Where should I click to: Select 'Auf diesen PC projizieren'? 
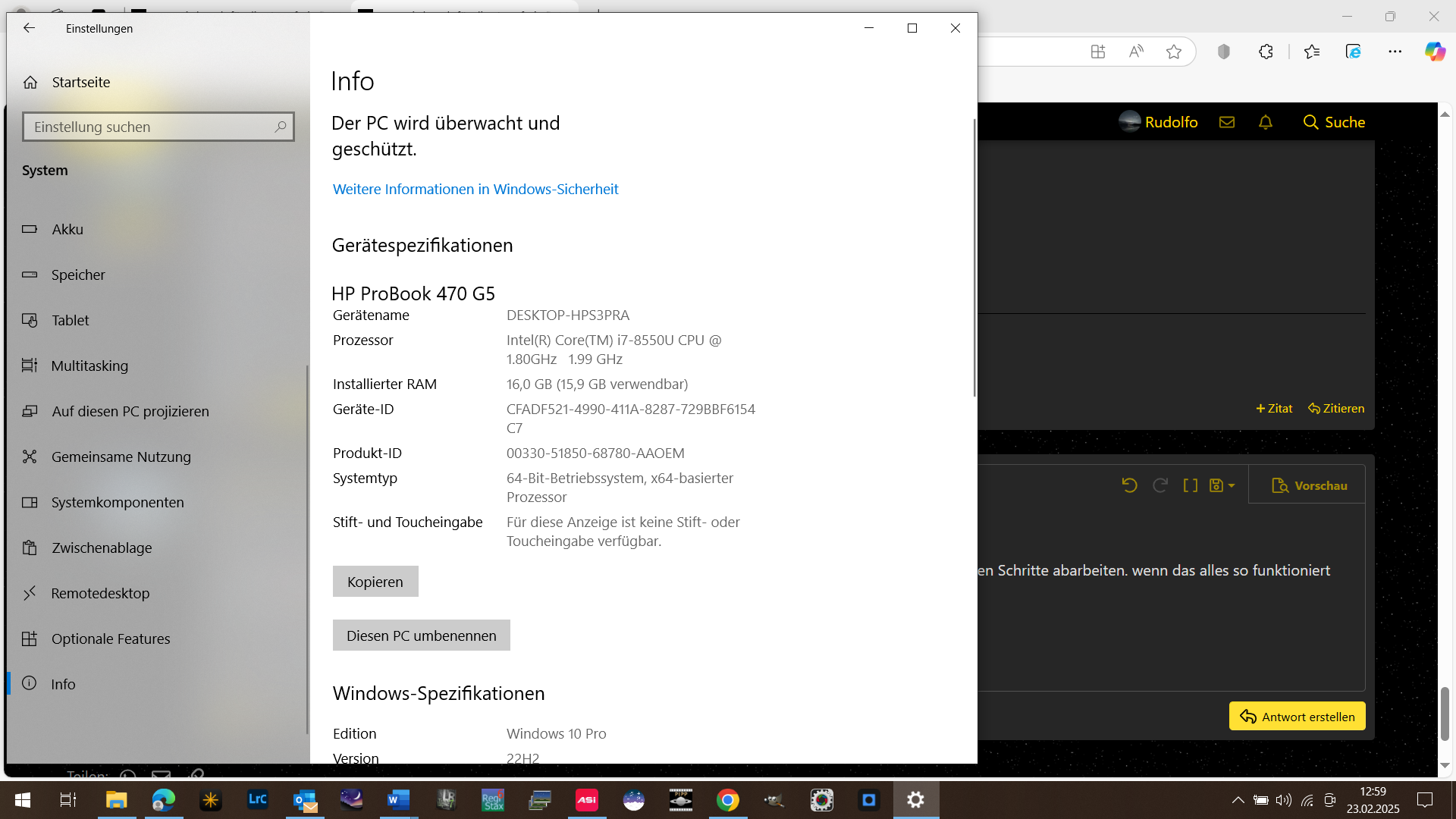(x=157, y=411)
